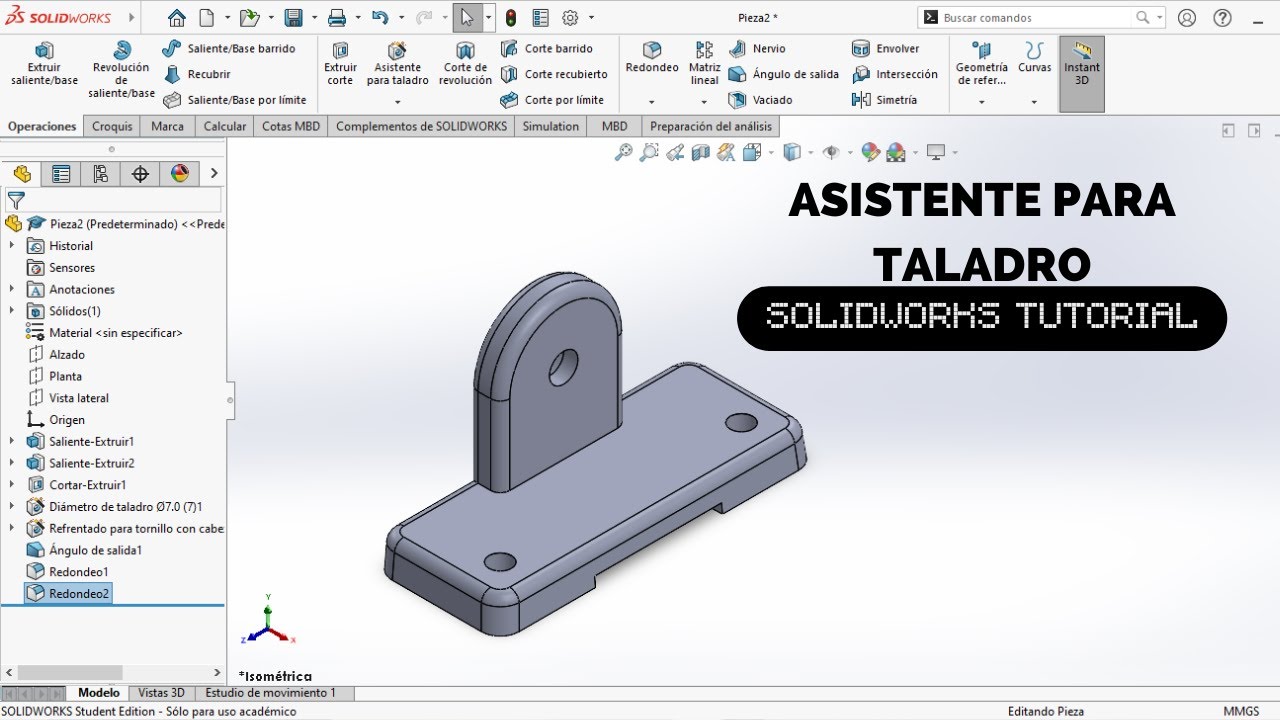Select Ángulo de salida1 feature
This screenshot has width=1280, height=720.
pyautogui.click(x=84, y=550)
